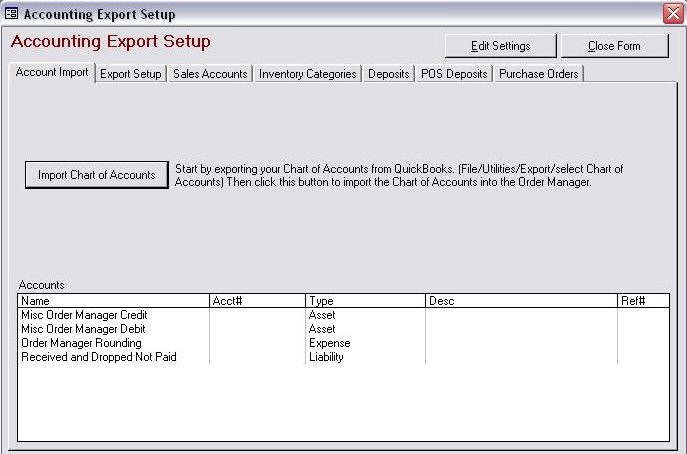687x454 pixels.
Task: Open the Sales Accounts tab
Action: [x=210, y=74]
